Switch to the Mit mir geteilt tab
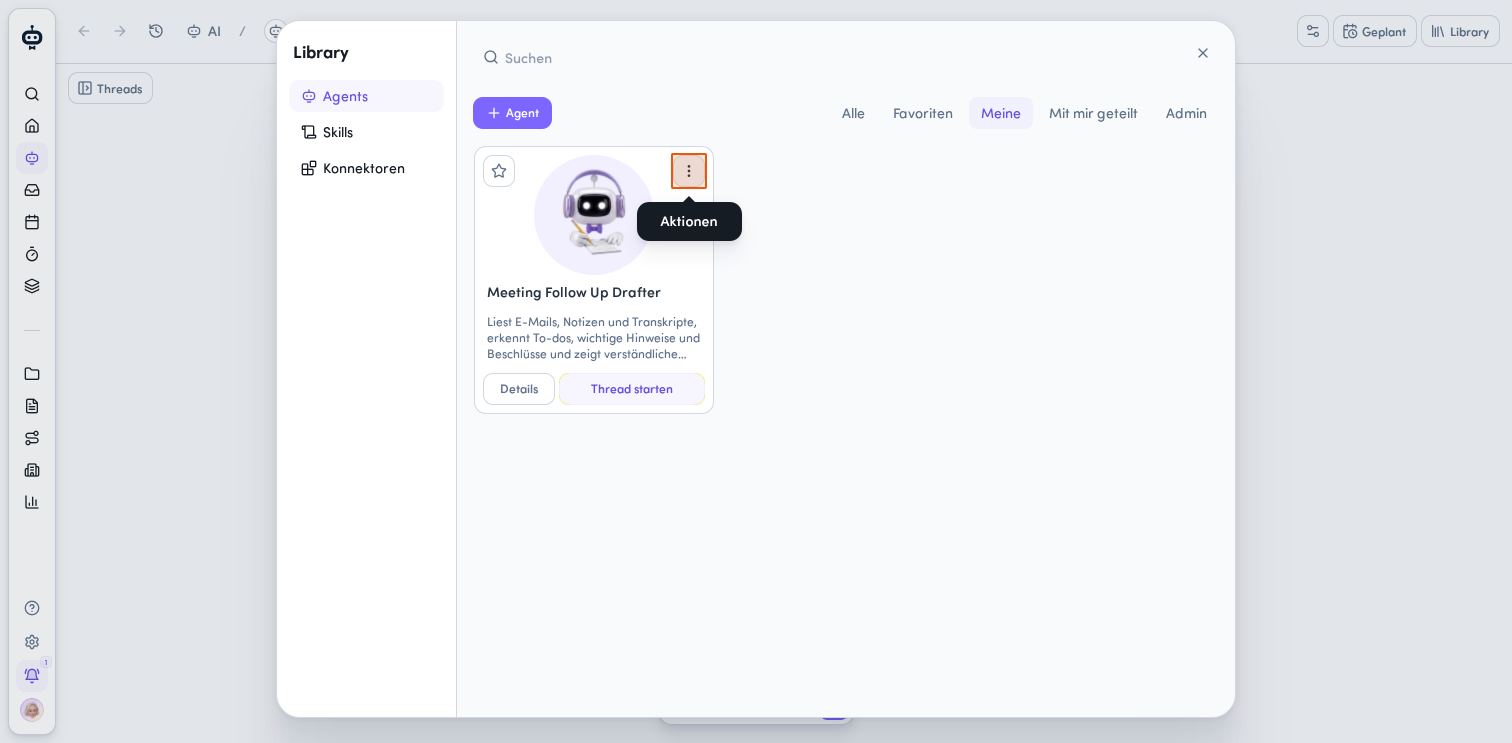1512x743 pixels. tap(1093, 113)
